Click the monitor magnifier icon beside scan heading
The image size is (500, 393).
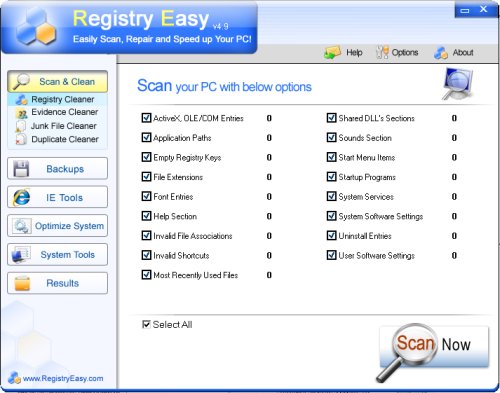tap(457, 83)
